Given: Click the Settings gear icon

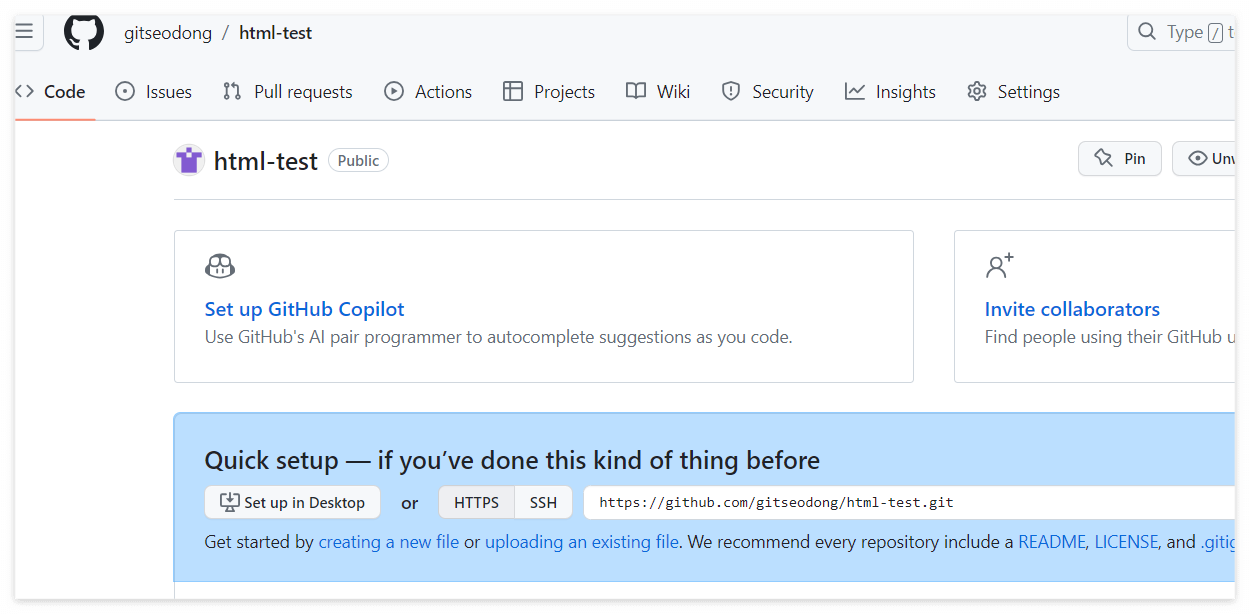Looking at the screenshot, I should coord(976,91).
